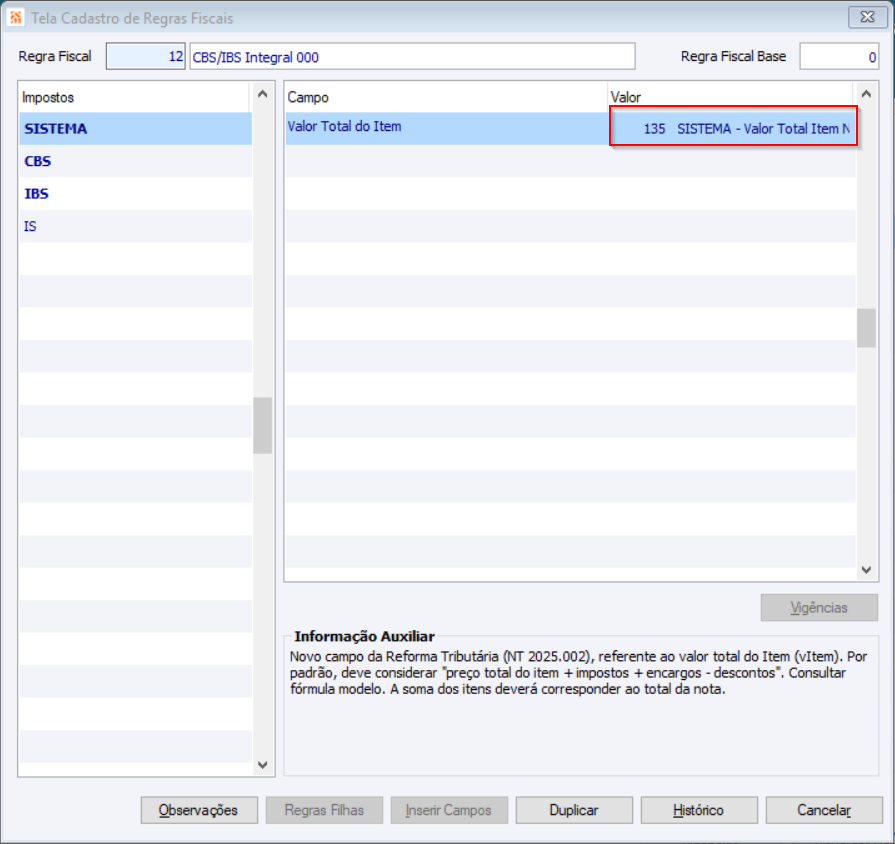895x844 pixels.
Task: Open Observações
Action: coord(199,810)
